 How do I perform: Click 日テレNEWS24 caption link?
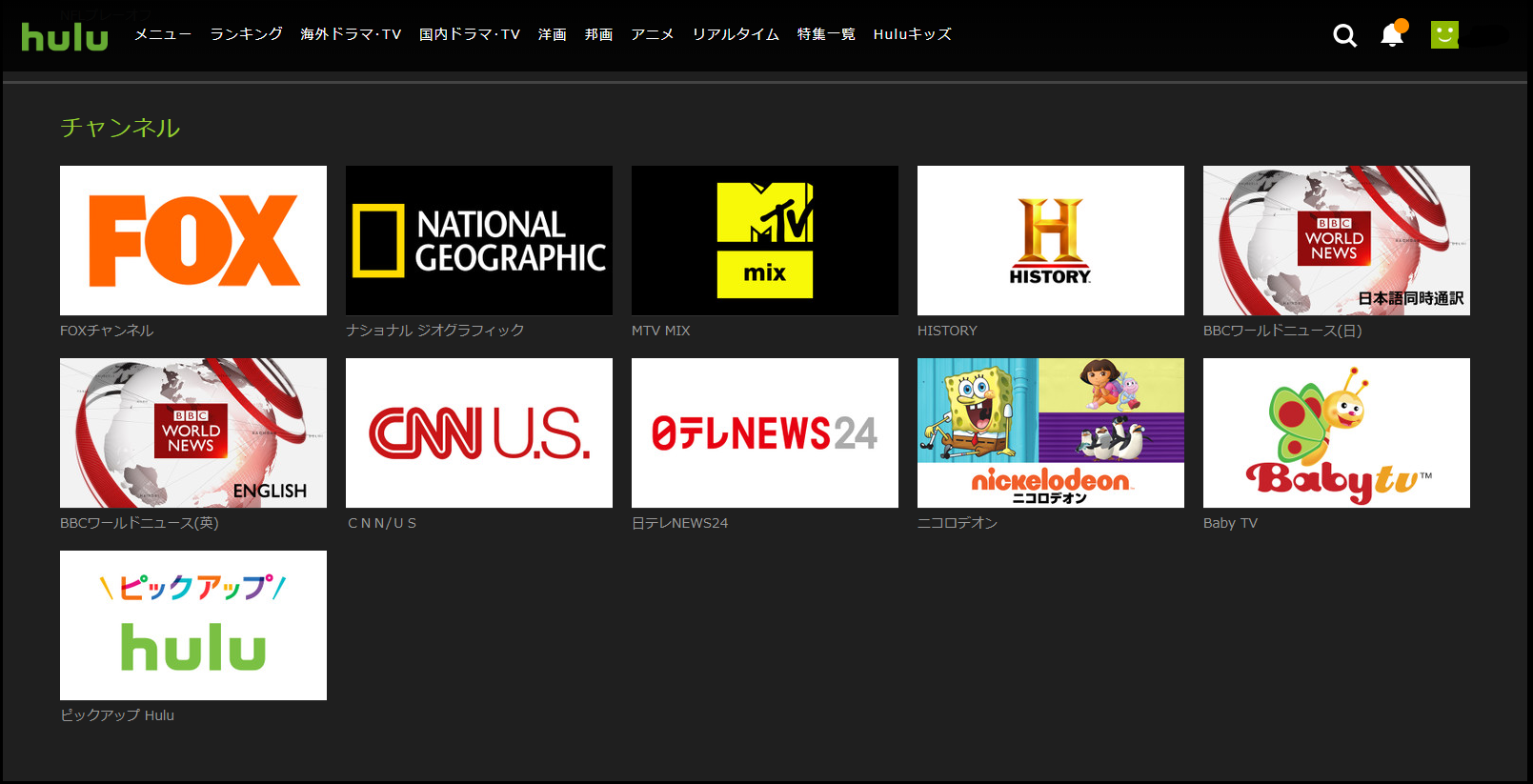[x=680, y=523]
